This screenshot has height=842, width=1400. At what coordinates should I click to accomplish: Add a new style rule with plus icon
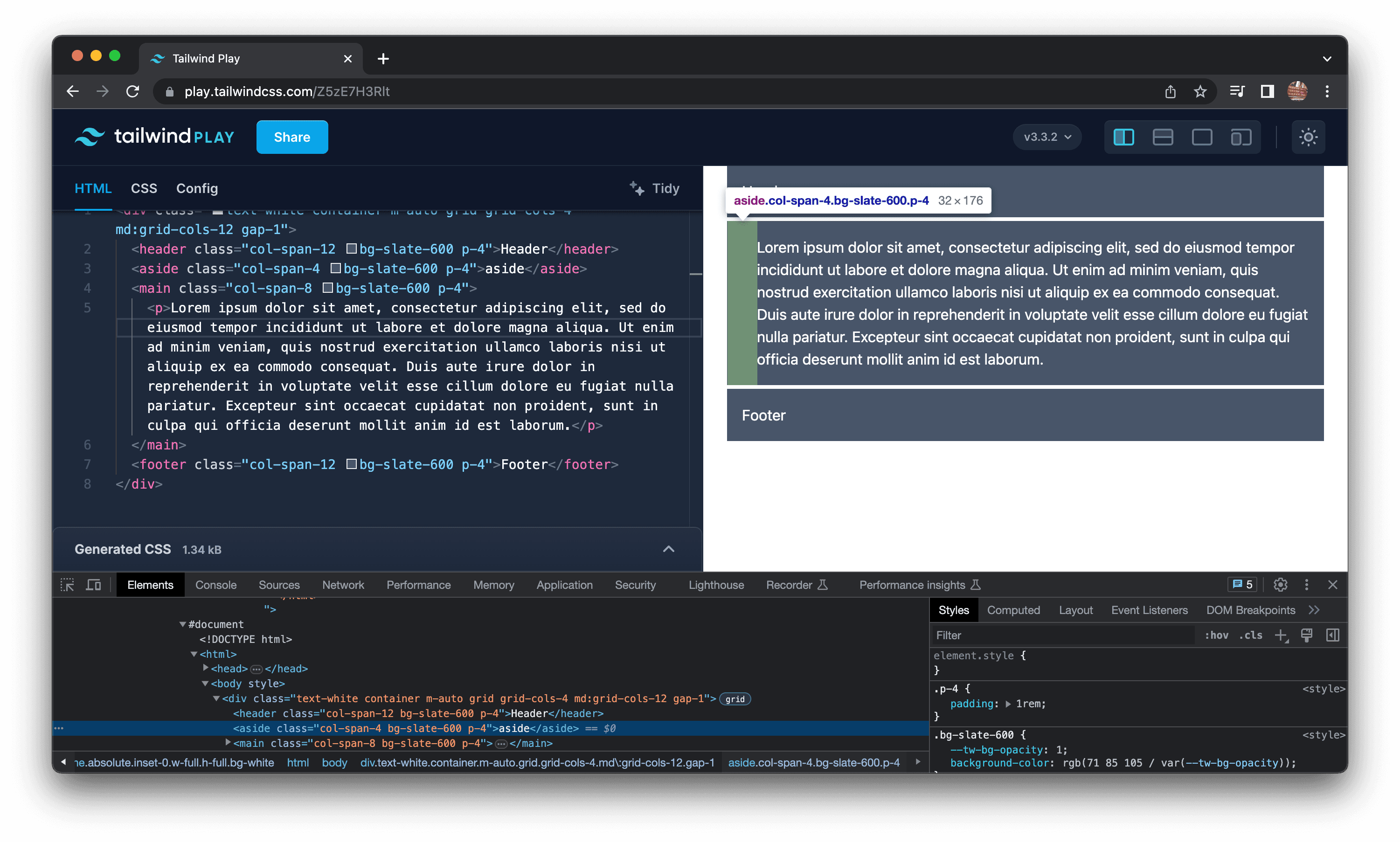1281,635
